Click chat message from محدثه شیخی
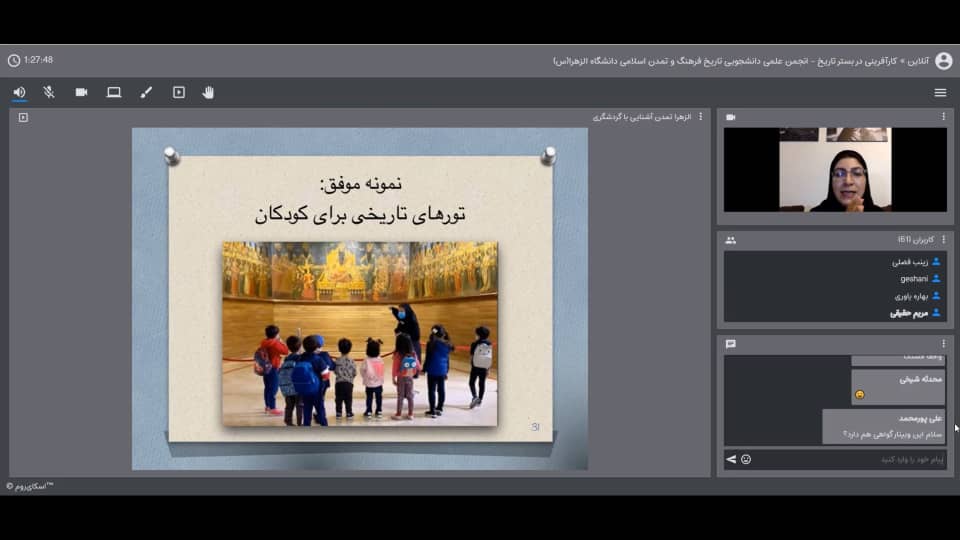 pyautogui.click(x=898, y=387)
